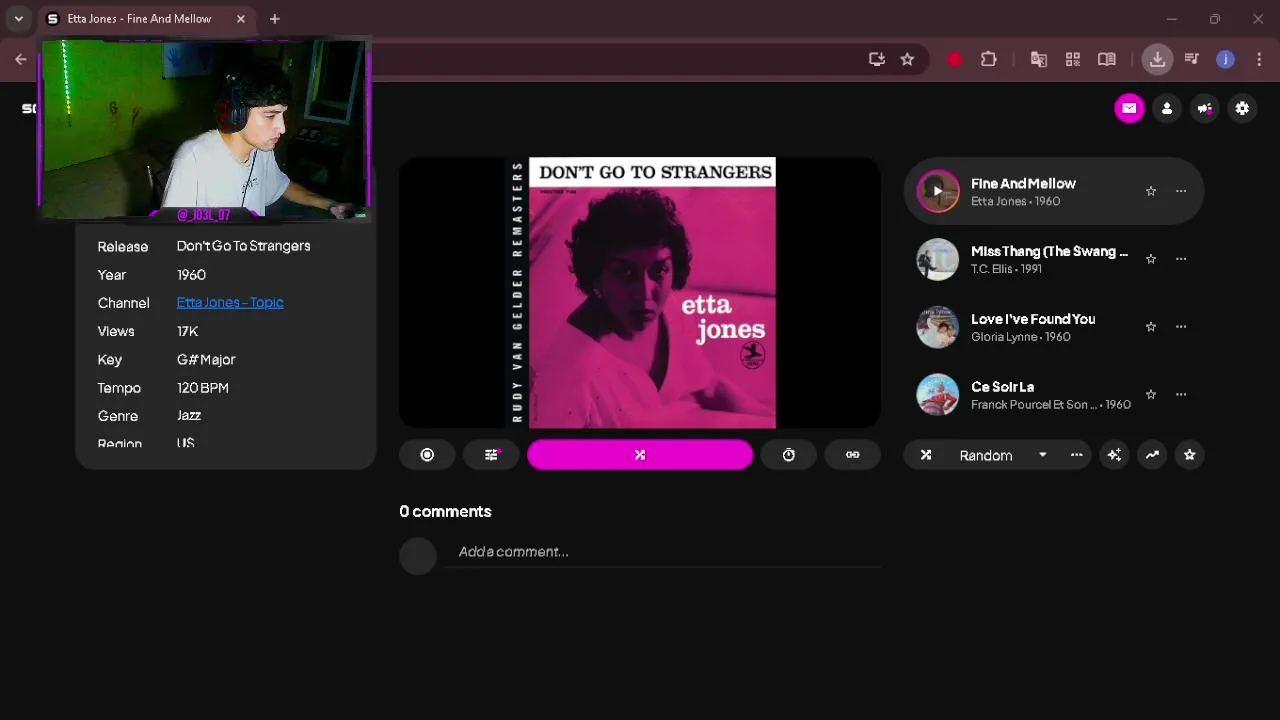Select the Ce Soir La title
1280x720 pixels.
pos(1002,388)
